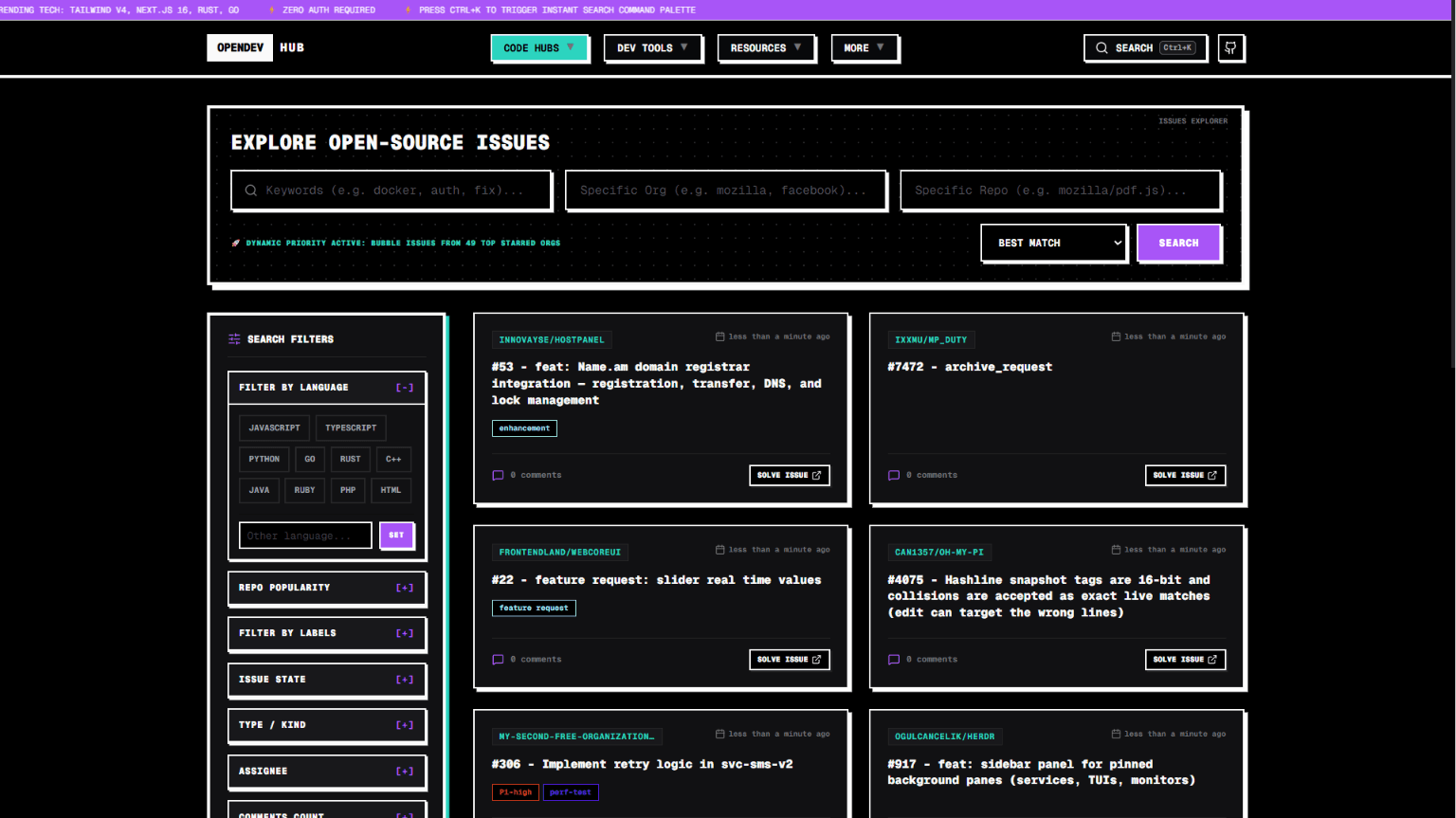Expand the Issue State filter
This screenshot has height=818, width=1456.
tap(326, 680)
